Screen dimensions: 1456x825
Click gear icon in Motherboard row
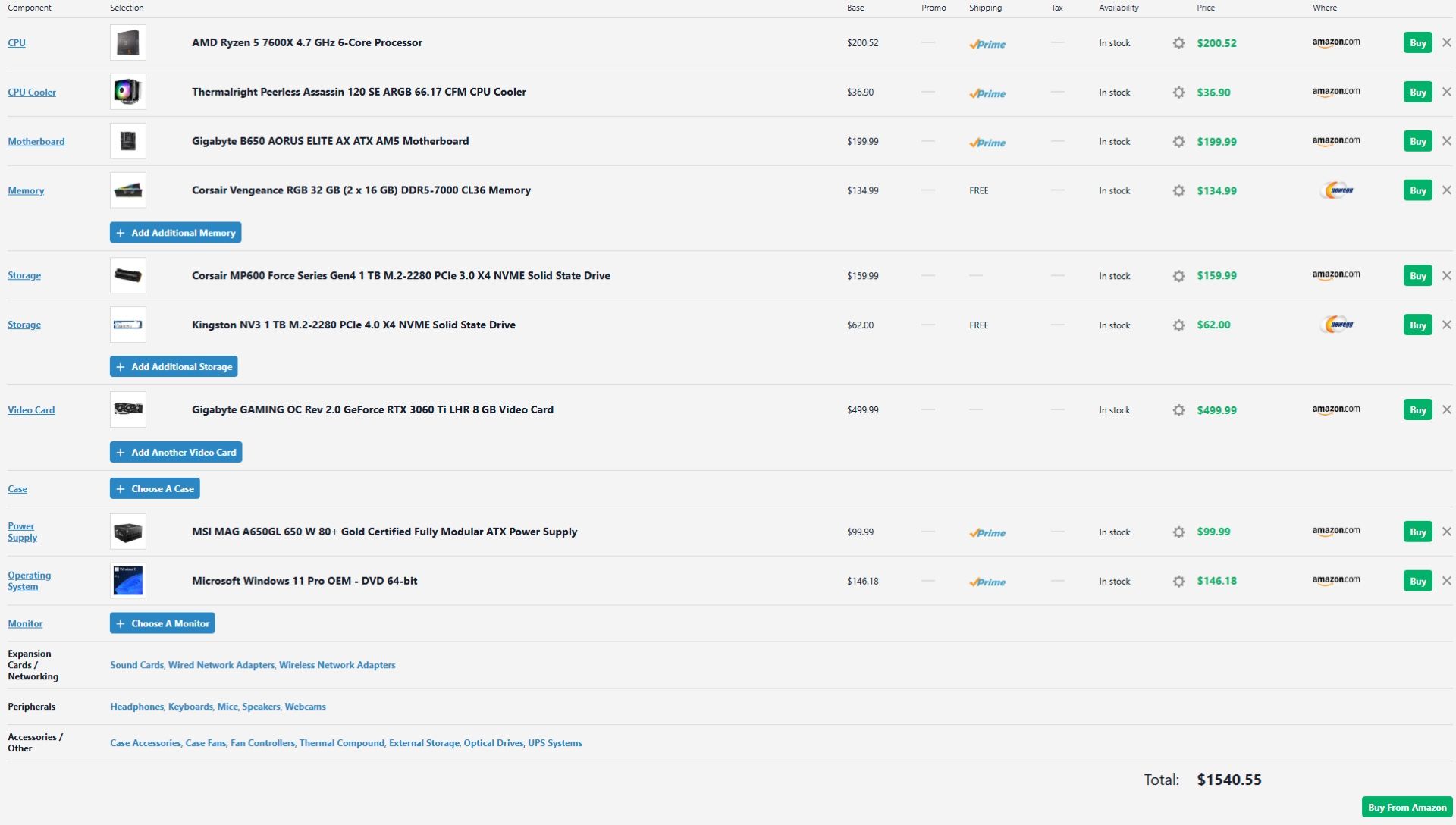tap(1178, 142)
